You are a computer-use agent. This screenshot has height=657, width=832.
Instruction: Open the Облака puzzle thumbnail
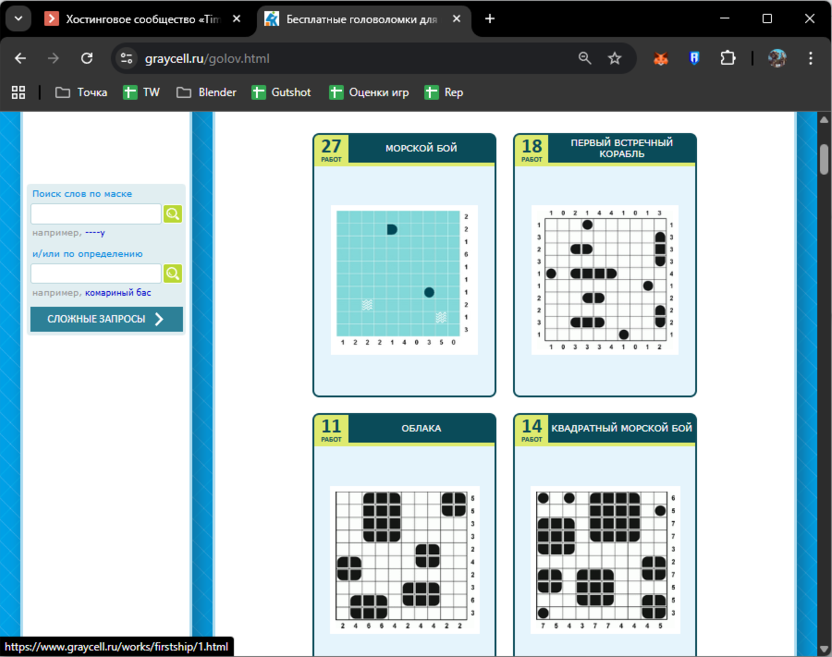point(405,560)
